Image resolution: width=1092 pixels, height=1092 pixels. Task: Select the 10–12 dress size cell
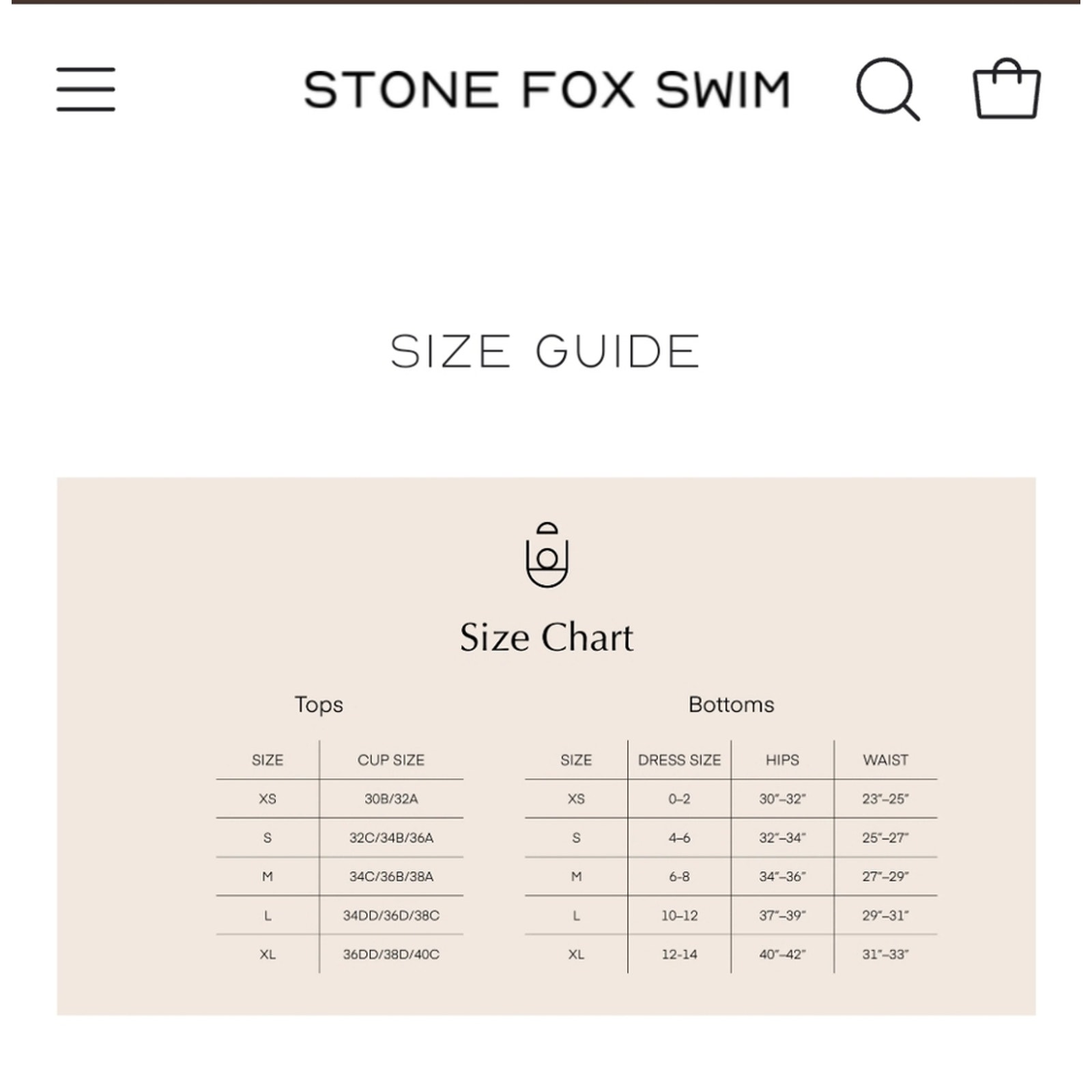(x=679, y=915)
